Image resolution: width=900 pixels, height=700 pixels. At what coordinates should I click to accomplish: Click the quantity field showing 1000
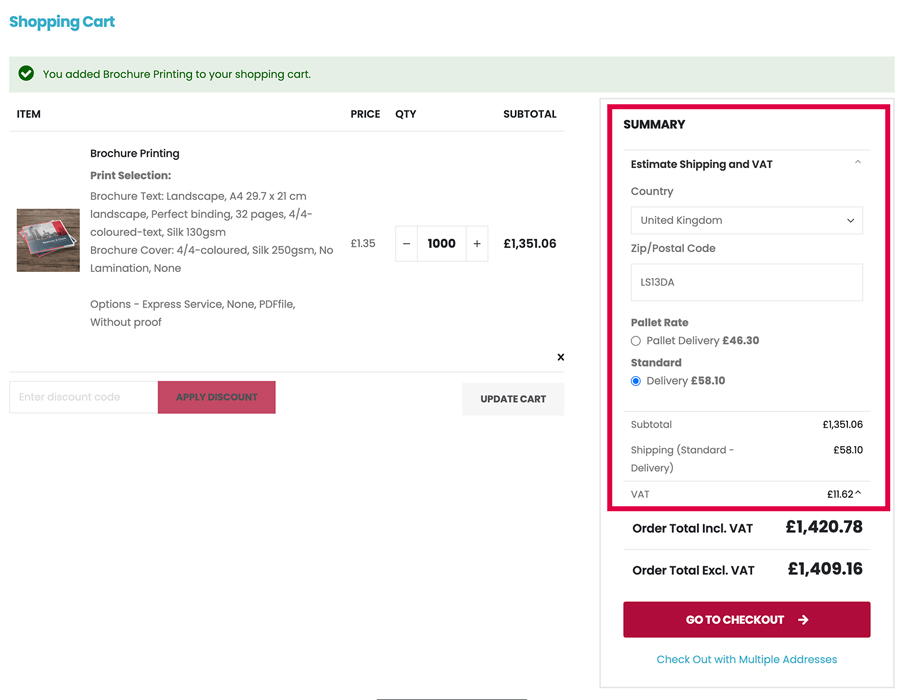point(441,243)
